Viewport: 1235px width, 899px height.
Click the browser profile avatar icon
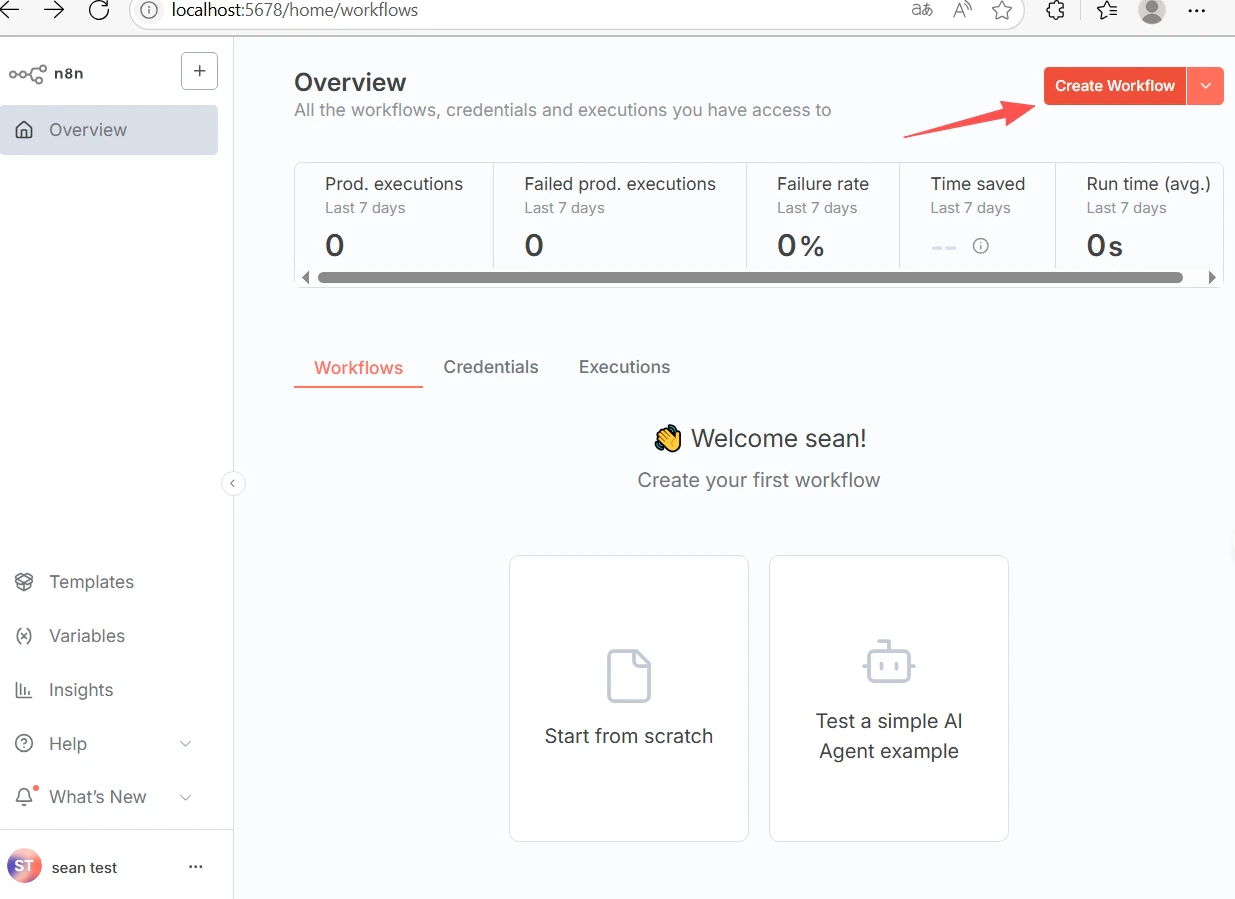coord(1152,11)
